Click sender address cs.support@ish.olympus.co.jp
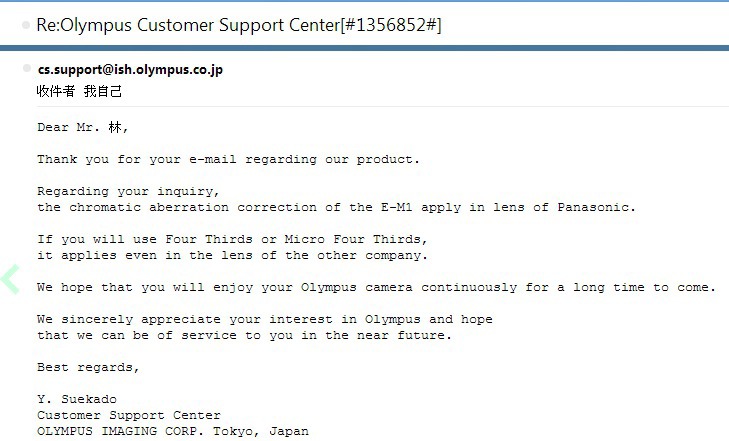Screen dimensions: 729x441 [x=130, y=70]
